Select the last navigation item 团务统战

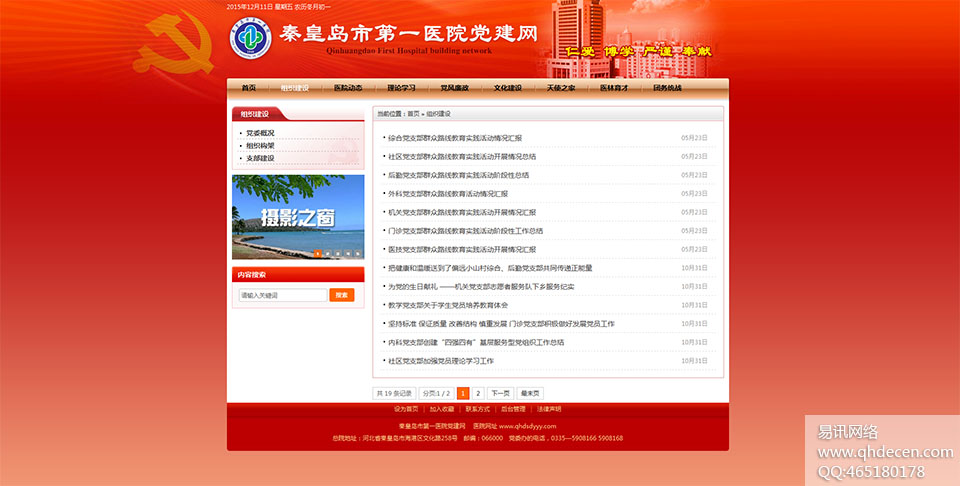[667, 88]
